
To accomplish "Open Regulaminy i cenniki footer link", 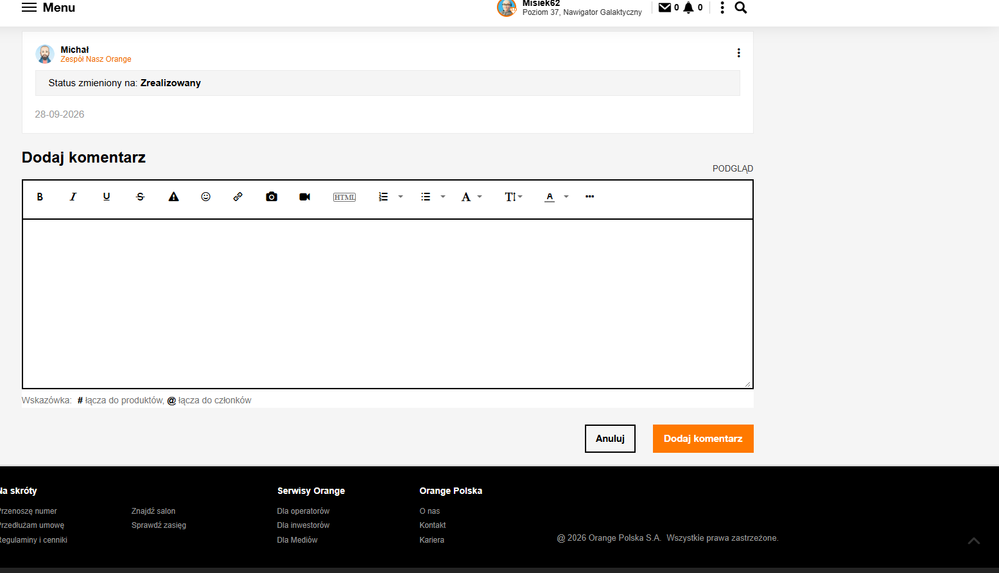I will pyautogui.click(x=34, y=540).
